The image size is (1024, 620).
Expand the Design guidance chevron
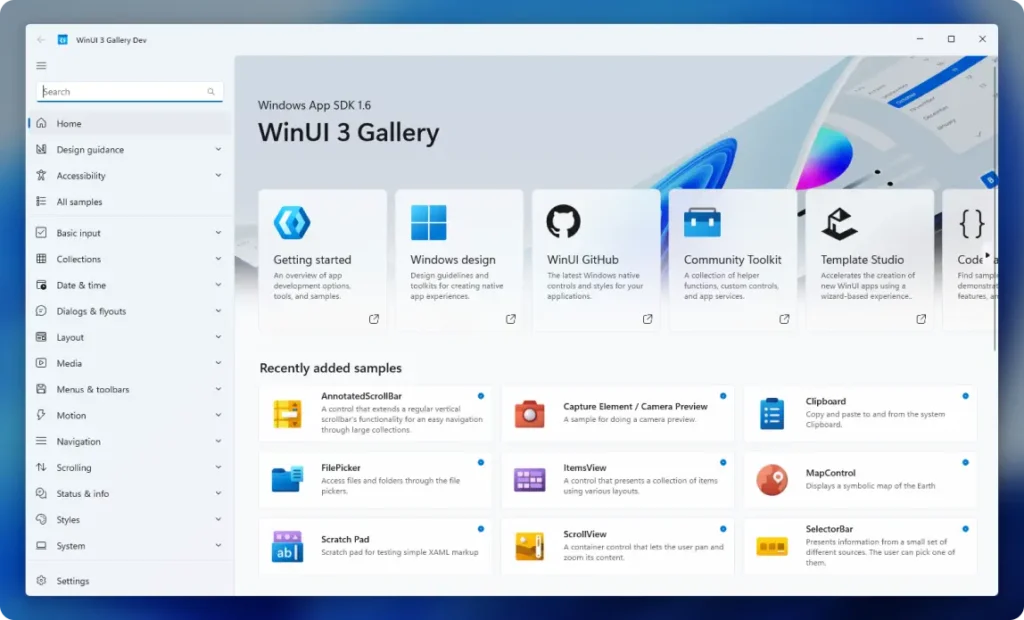pos(218,149)
